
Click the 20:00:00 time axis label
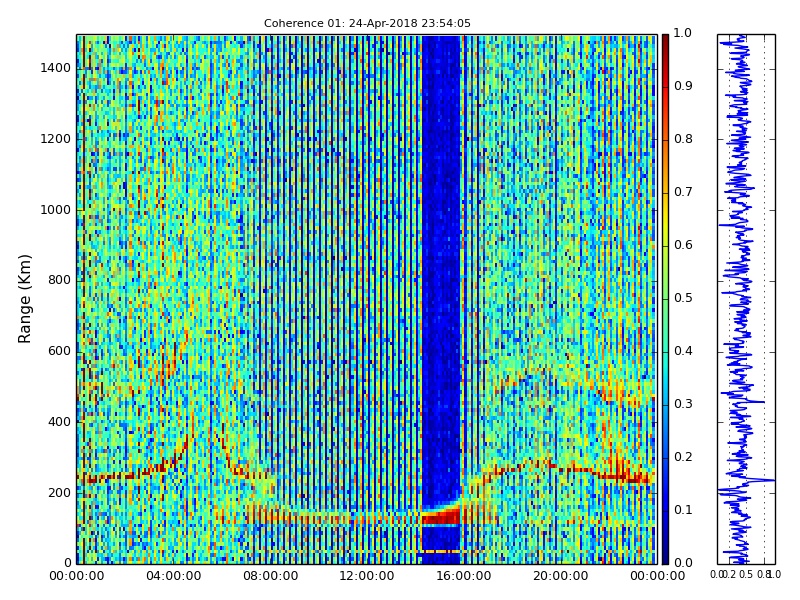click(x=561, y=576)
